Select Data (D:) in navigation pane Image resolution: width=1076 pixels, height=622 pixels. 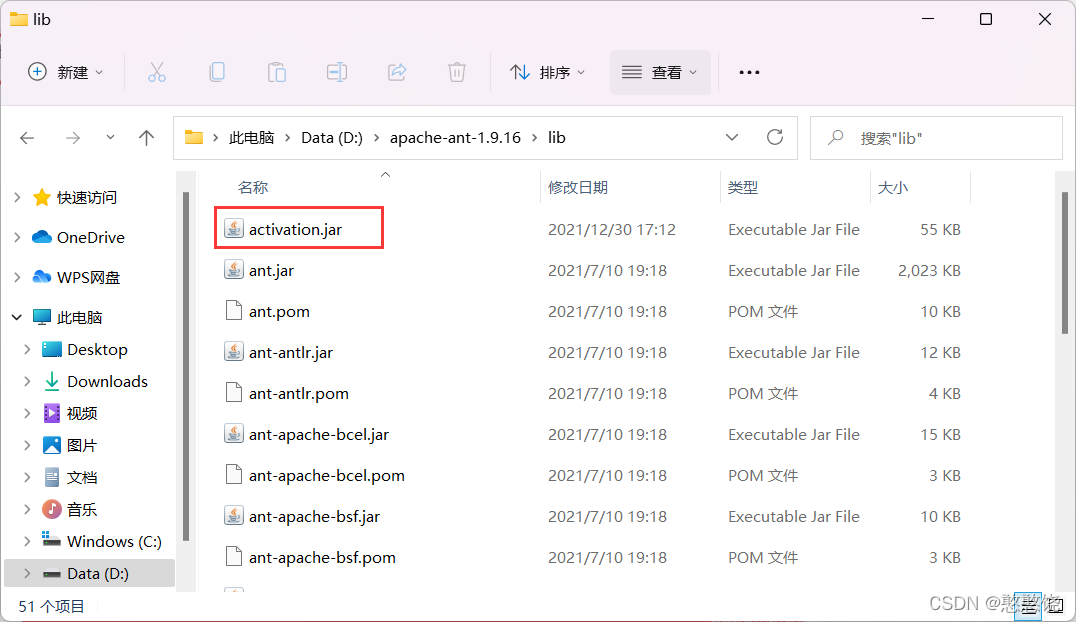click(x=90, y=573)
